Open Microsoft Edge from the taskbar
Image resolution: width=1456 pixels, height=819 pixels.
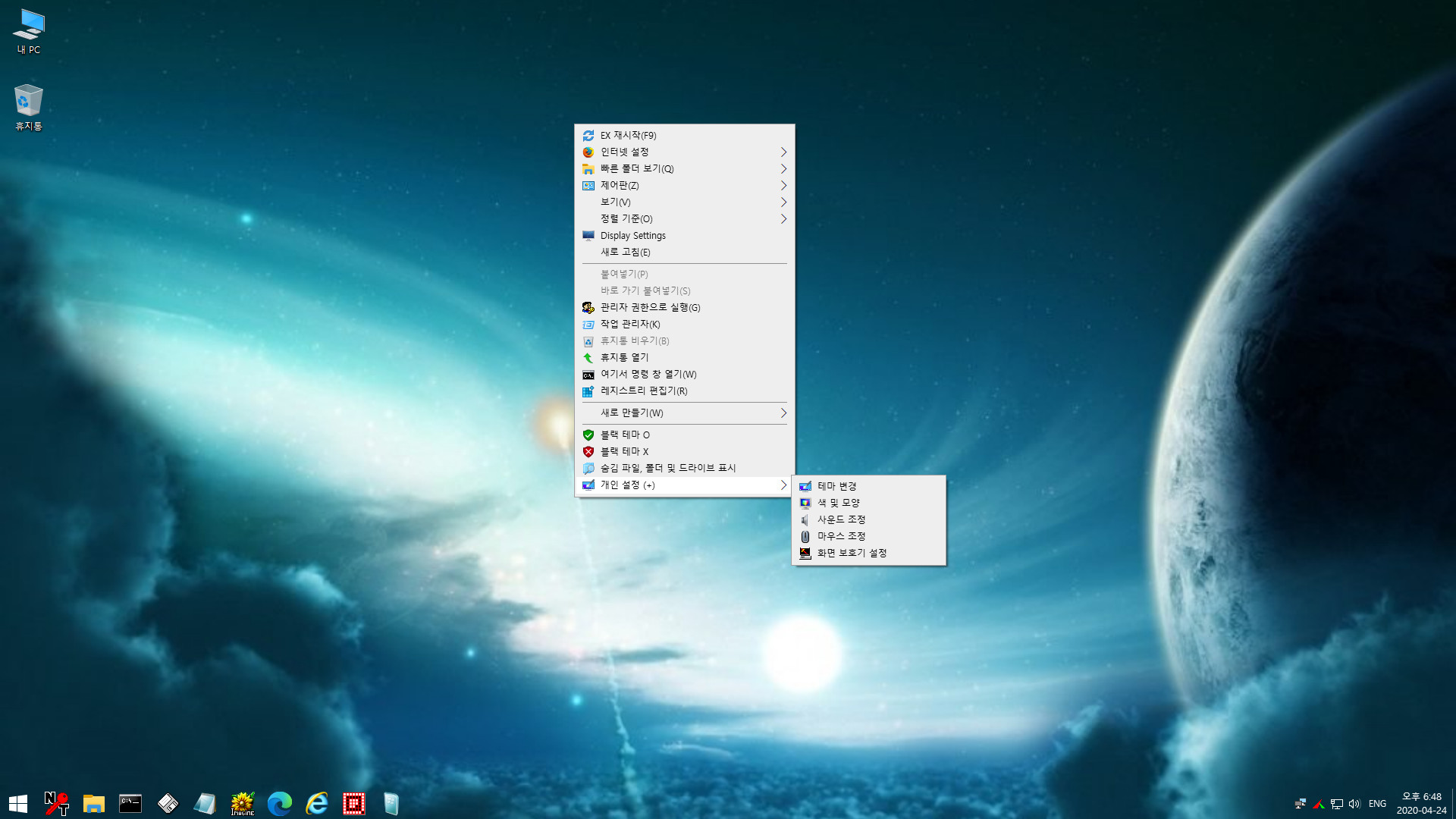pos(279,804)
